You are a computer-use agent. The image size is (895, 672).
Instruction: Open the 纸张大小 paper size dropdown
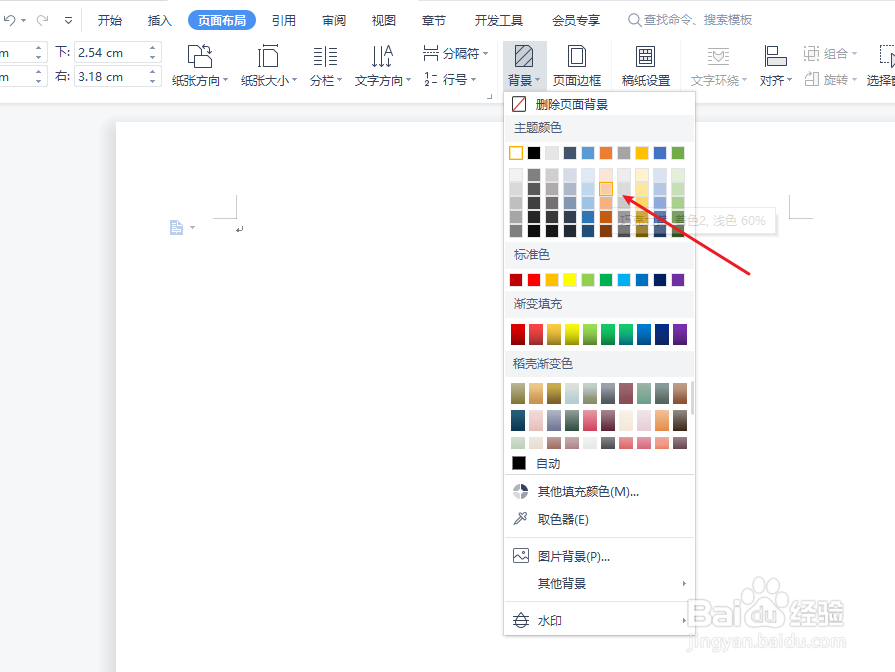269,66
